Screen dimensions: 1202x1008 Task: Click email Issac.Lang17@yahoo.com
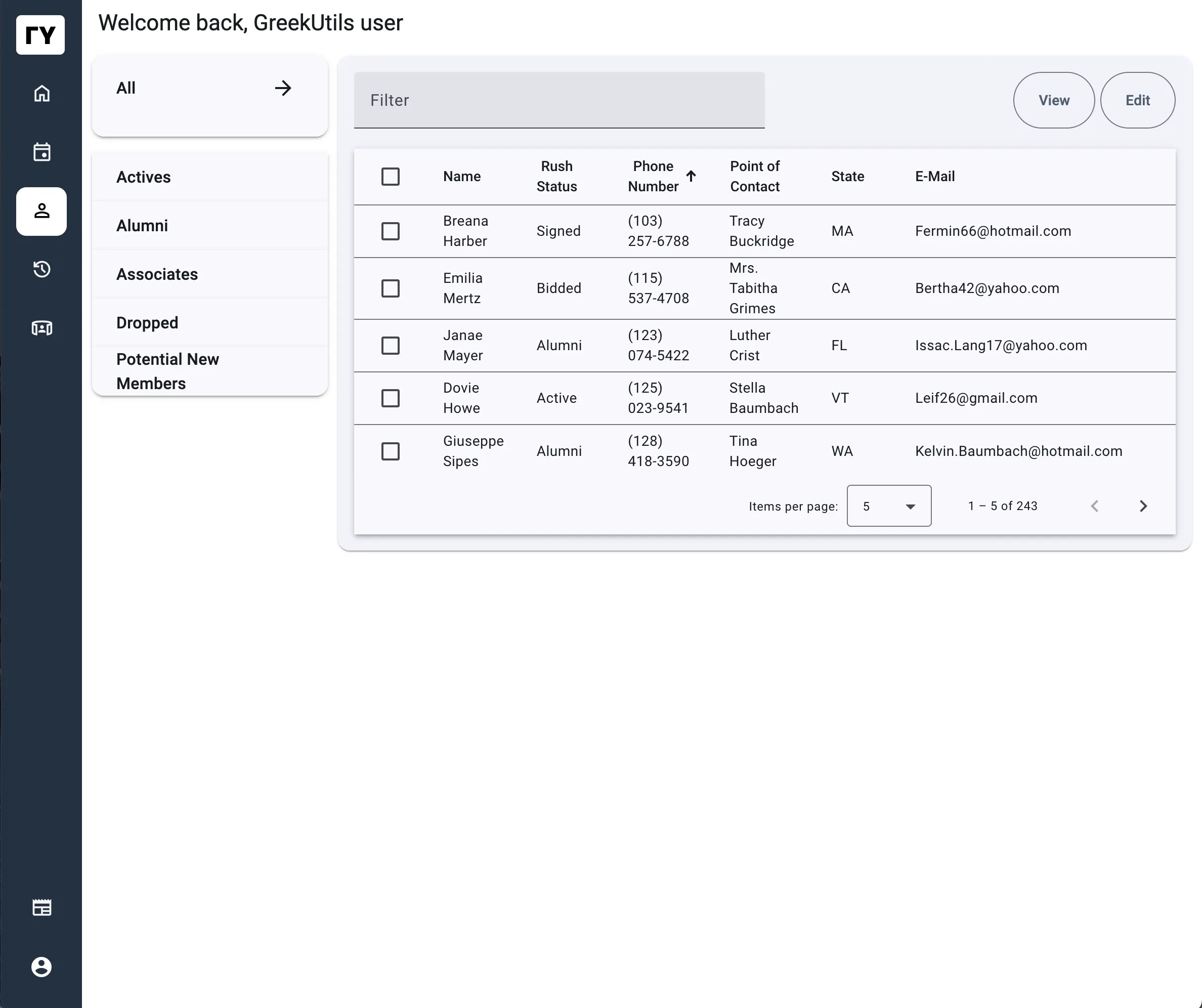[1001, 346]
